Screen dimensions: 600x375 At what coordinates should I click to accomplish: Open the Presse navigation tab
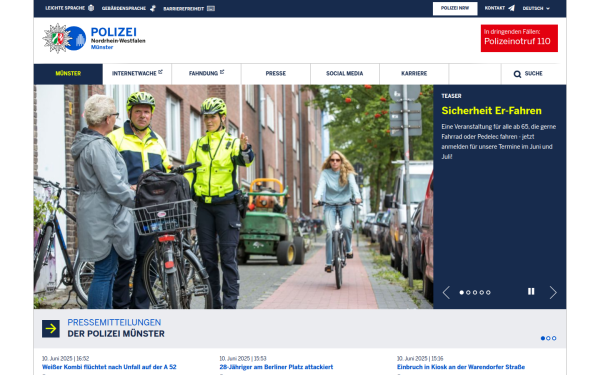click(x=276, y=73)
